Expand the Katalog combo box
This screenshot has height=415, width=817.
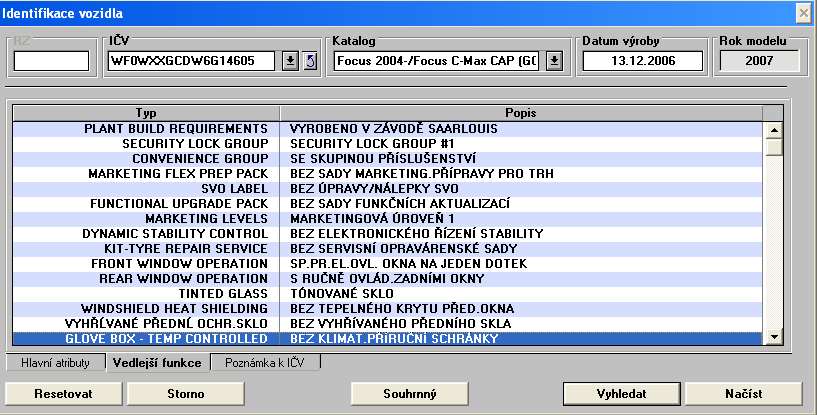tap(554, 61)
